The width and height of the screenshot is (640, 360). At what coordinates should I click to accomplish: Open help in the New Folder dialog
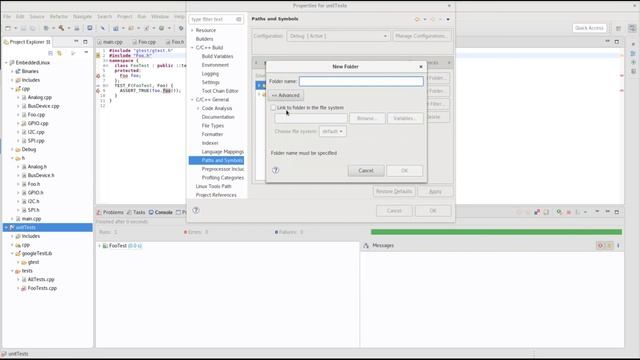click(x=276, y=170)
